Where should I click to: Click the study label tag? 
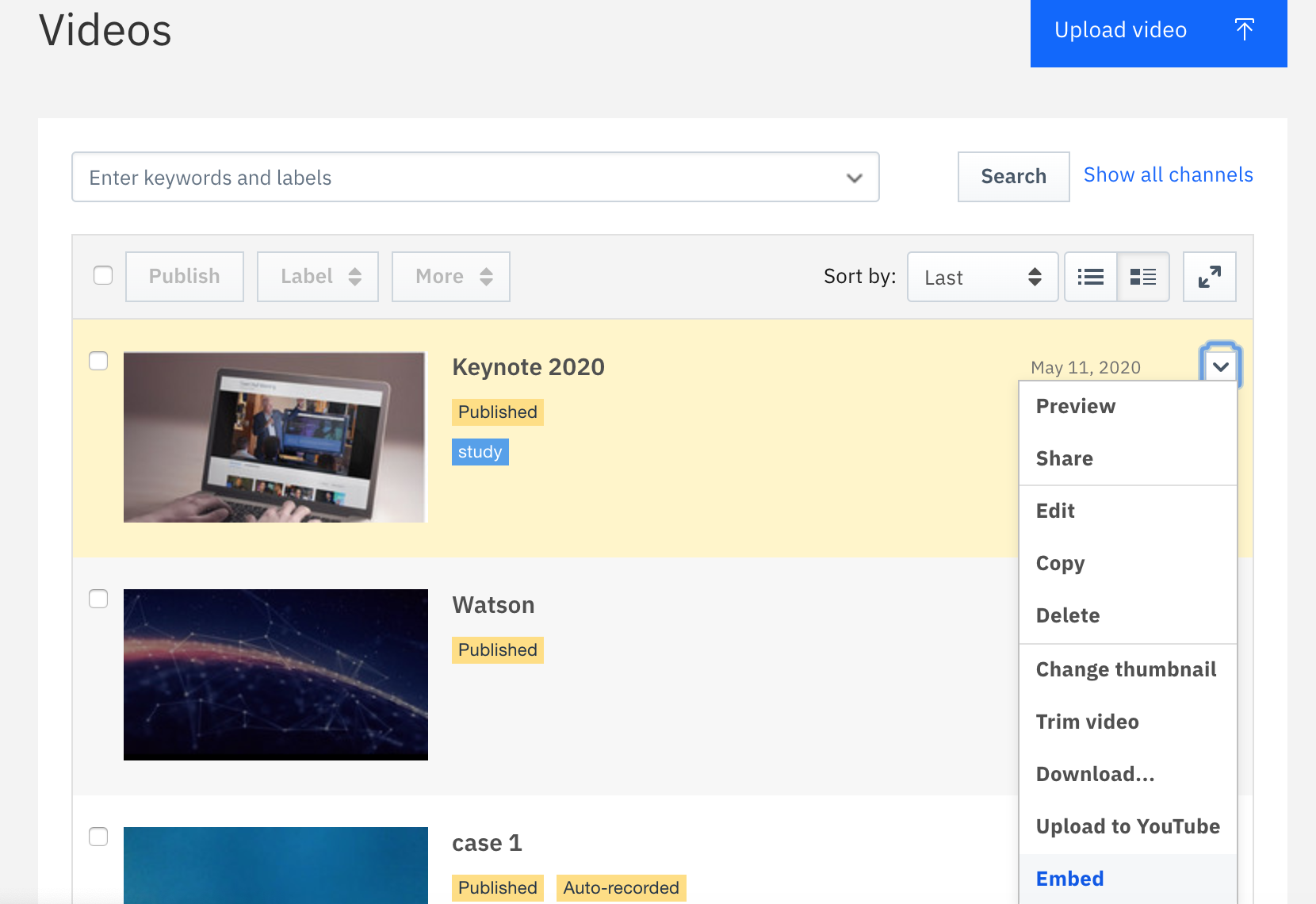point(480,452)
